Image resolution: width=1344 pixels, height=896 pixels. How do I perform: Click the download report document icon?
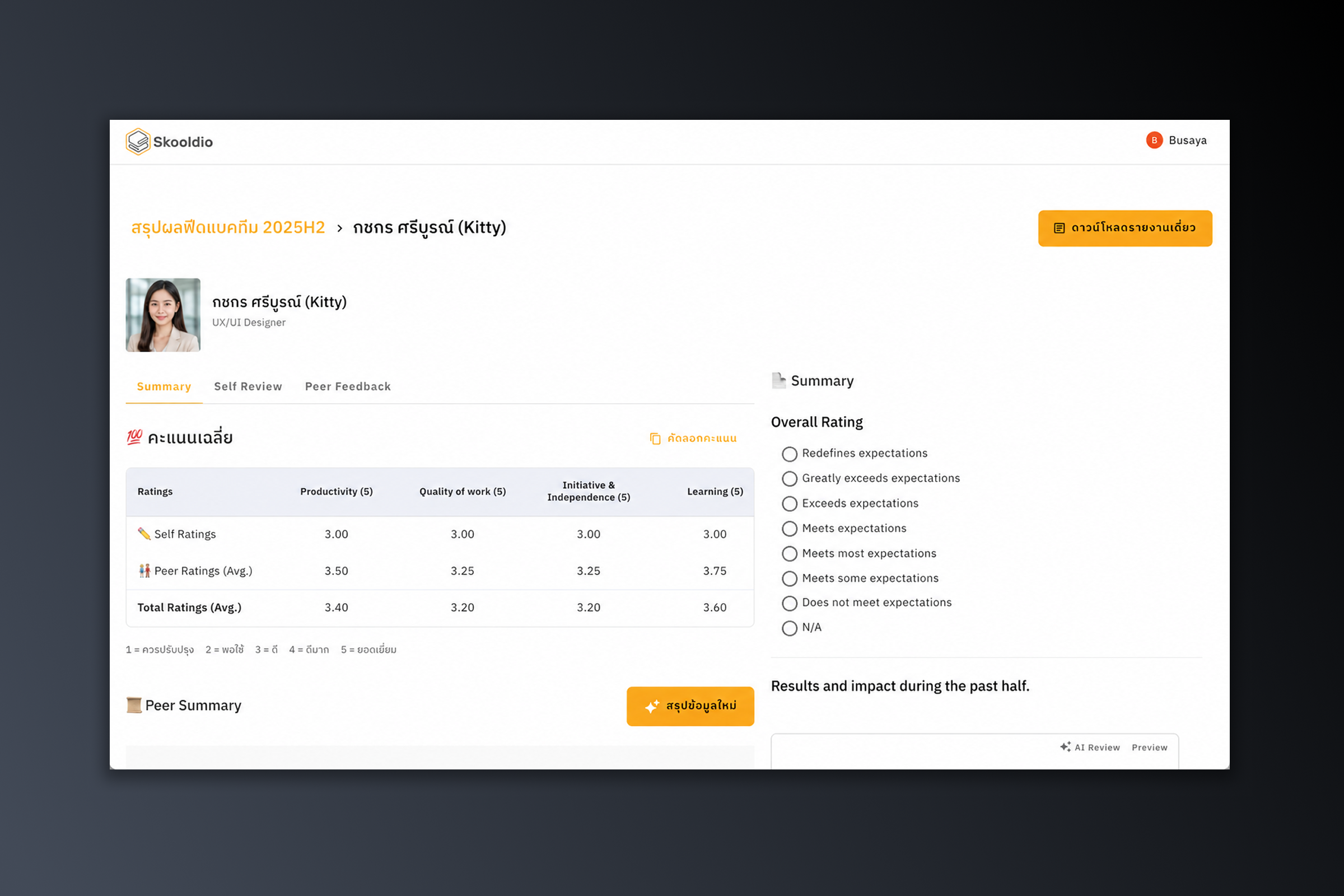[x=1059, y=228]
